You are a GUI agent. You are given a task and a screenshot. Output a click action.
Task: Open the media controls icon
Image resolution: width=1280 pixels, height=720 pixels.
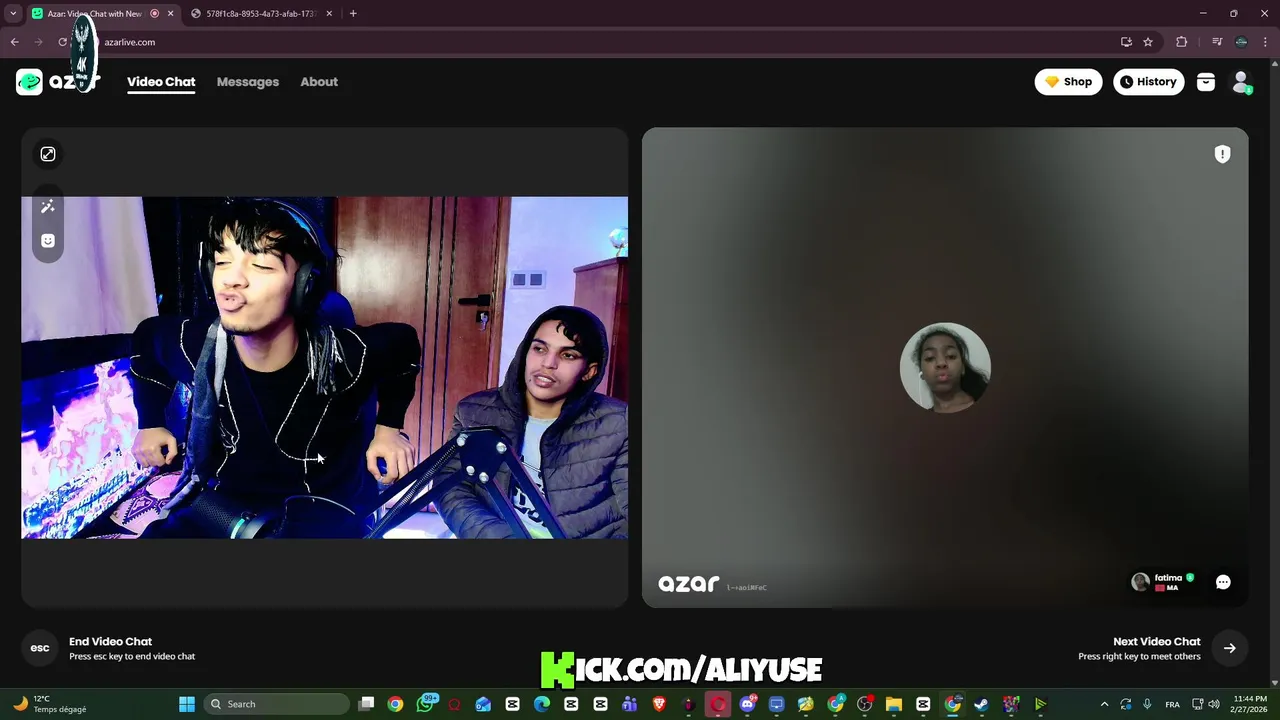(x=1217, y=42)
